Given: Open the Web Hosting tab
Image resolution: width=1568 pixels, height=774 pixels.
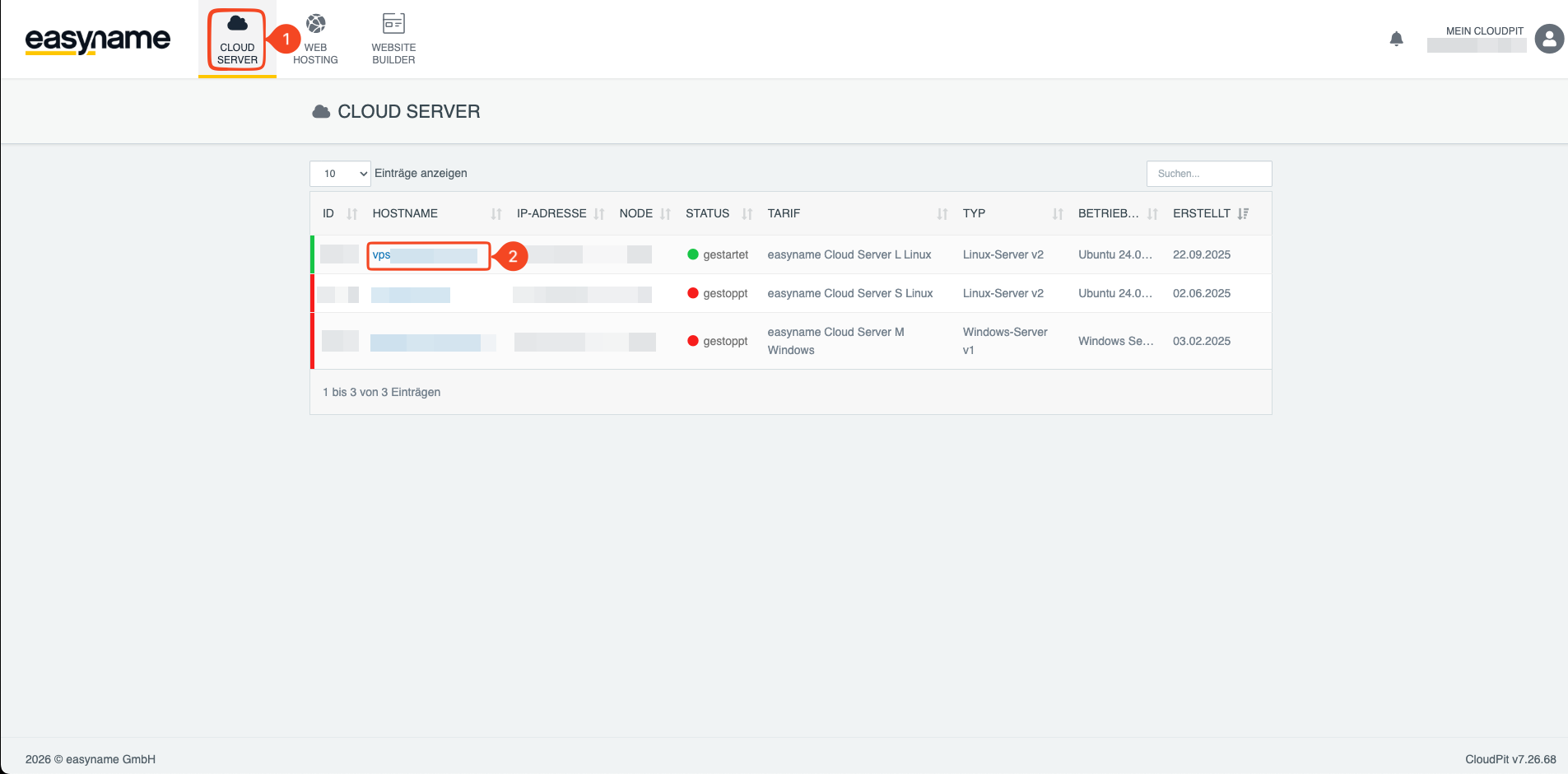Looking at the screenshot, I should 315,40.
